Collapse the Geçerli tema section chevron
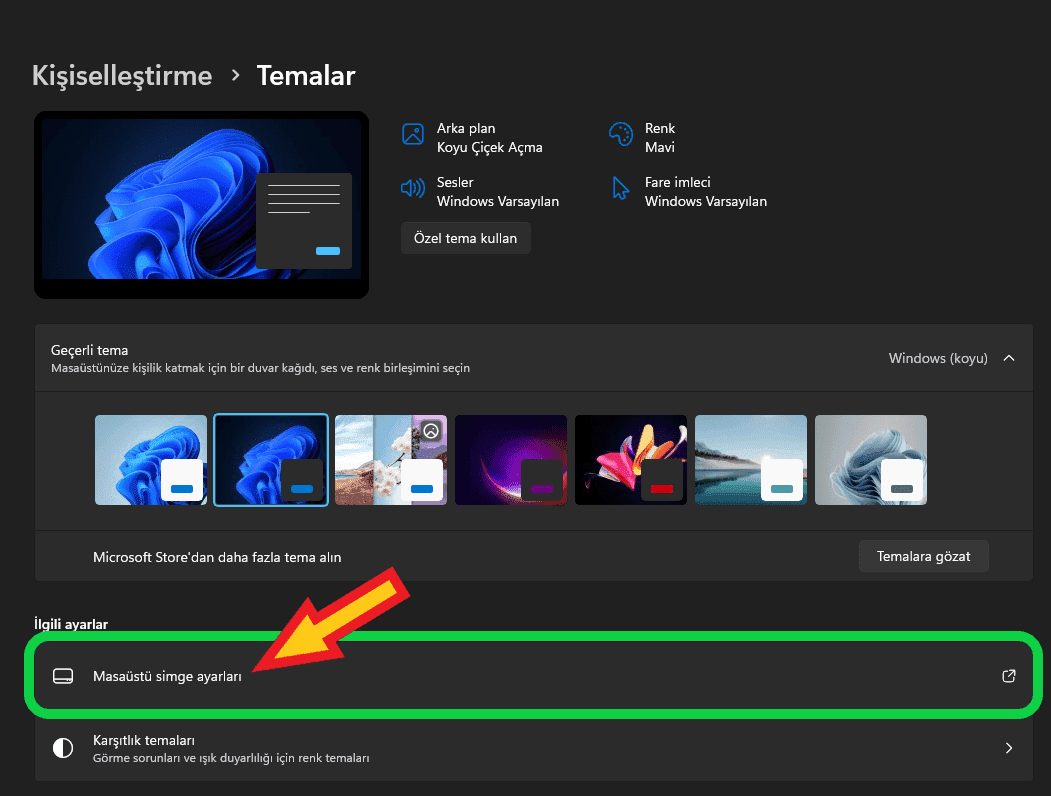Screen dimensions: 1051x796 (1009, 358)
